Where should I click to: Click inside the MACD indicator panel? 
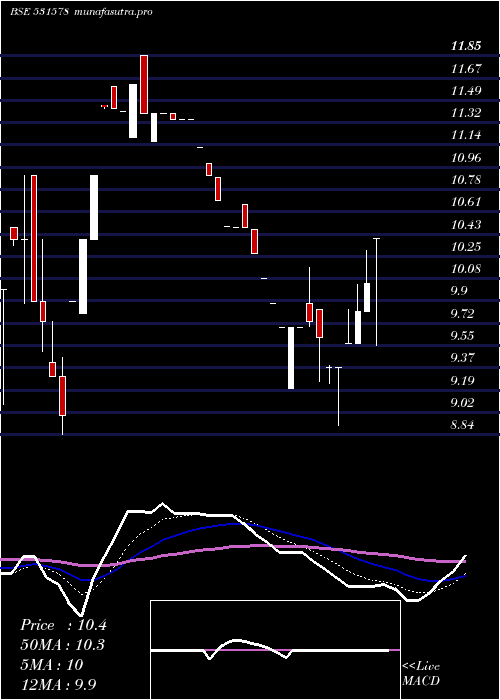point(275,650)
